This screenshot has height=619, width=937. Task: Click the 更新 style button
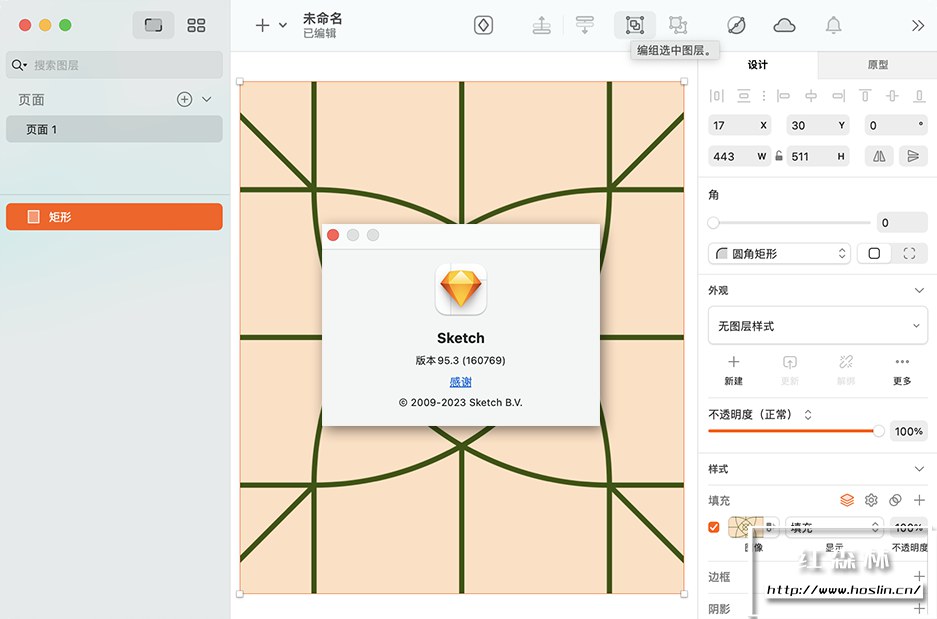click(x=789, y=370)
